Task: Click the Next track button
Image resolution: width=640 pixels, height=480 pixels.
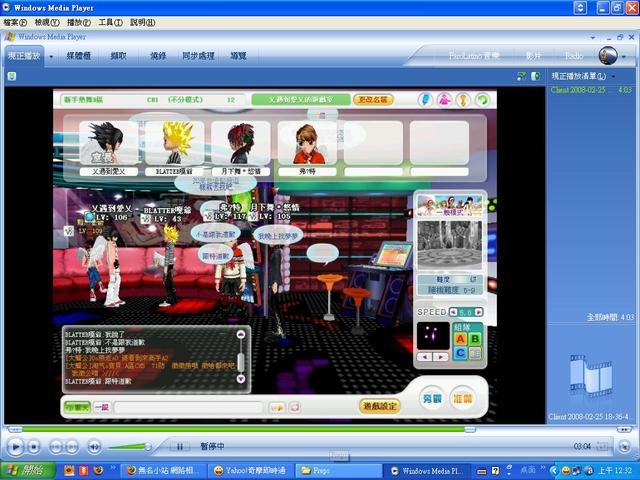Action: pyautogui.click(x=72, y=447)
